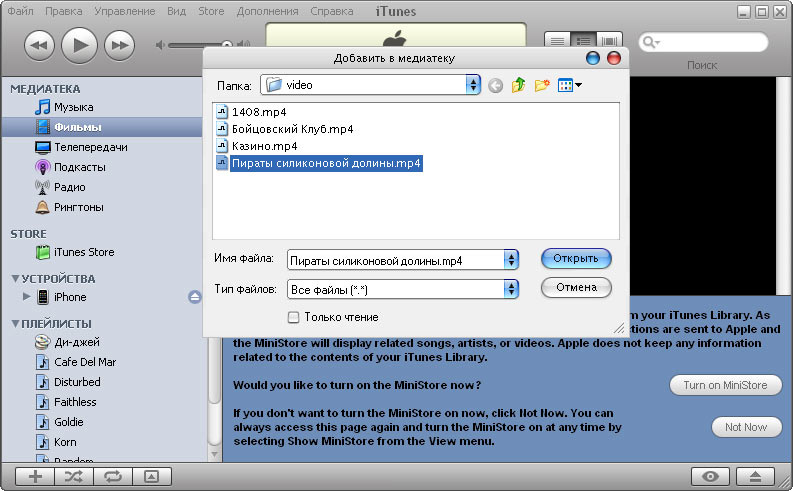
Task: Open the Goldie playlist
Action: coord(68,422)
